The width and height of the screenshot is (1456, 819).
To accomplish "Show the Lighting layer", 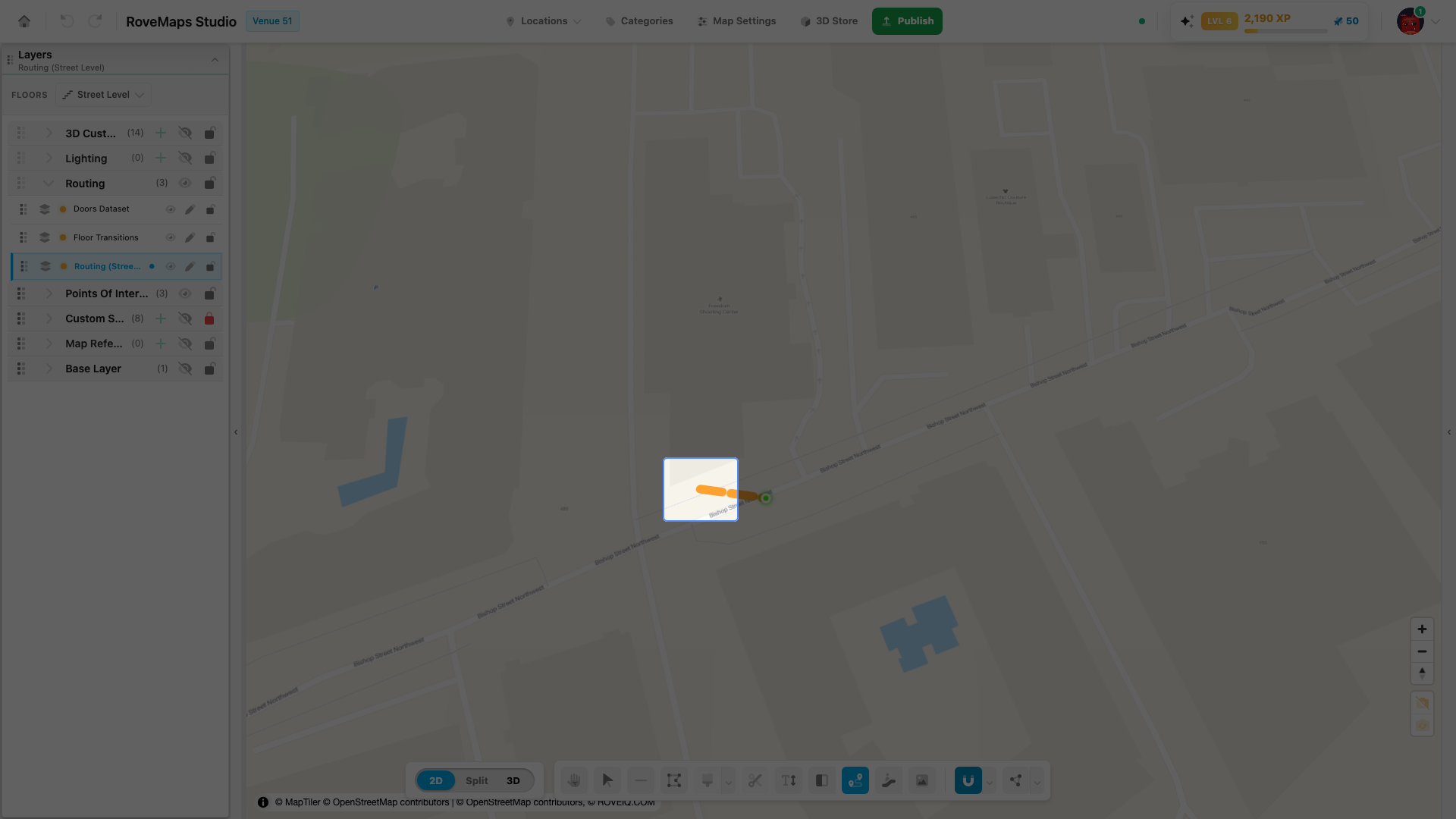I will pos(185,158).
